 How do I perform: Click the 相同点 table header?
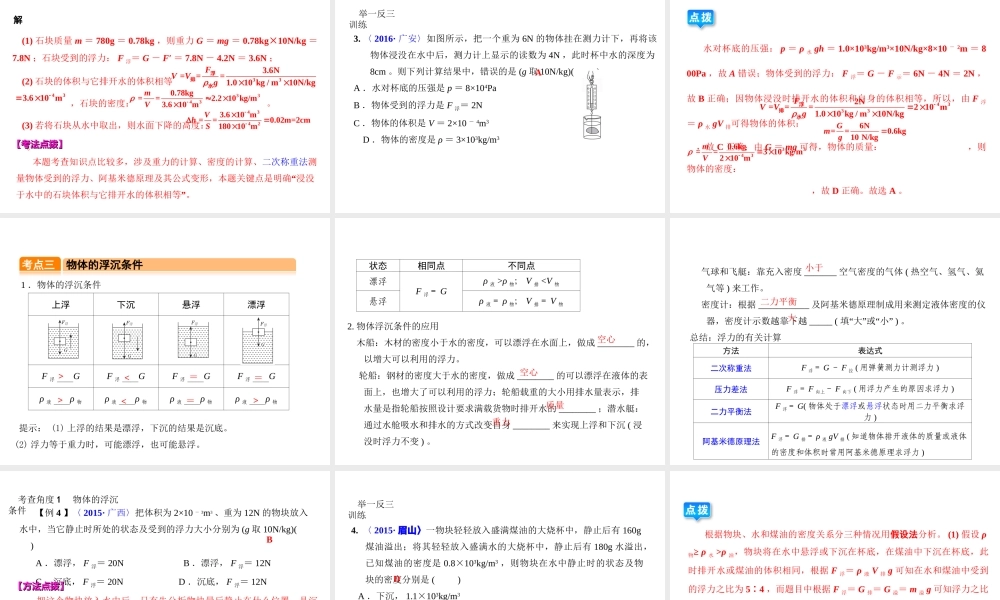[431, 265]
